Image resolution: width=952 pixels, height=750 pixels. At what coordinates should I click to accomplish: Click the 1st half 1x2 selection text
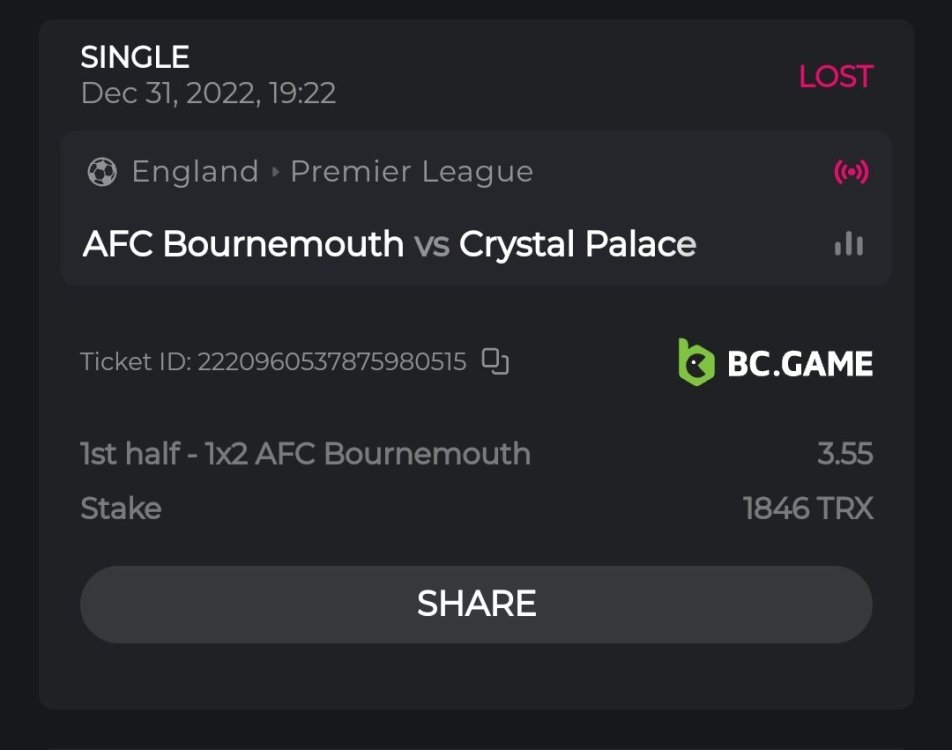[x=305, y=454]
